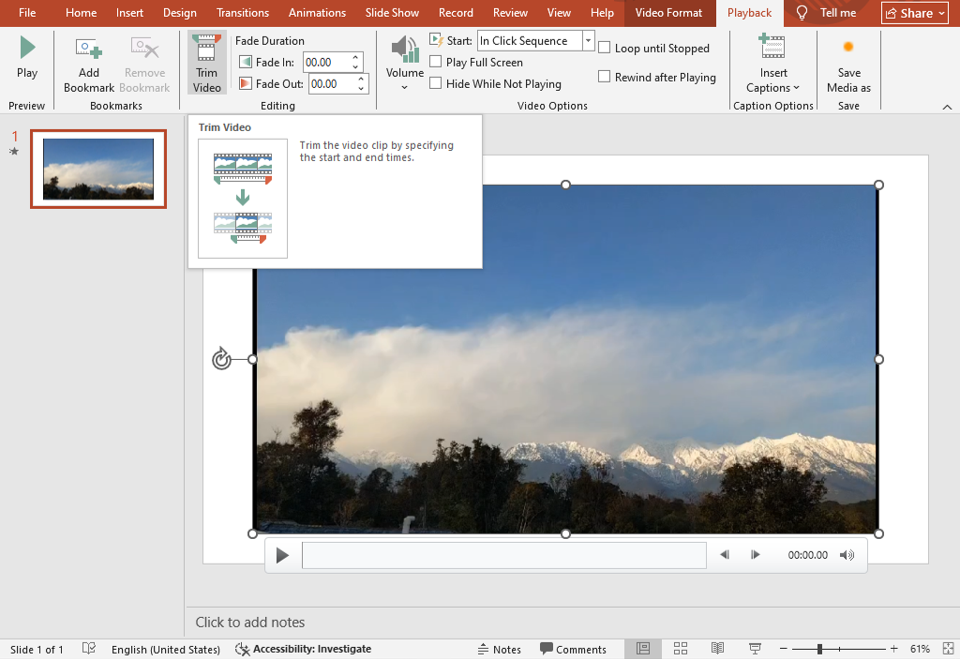This screenshot has height=659, width=960.
Task: Switch to Slide Sorter view icon
Action: pos(681,649)
